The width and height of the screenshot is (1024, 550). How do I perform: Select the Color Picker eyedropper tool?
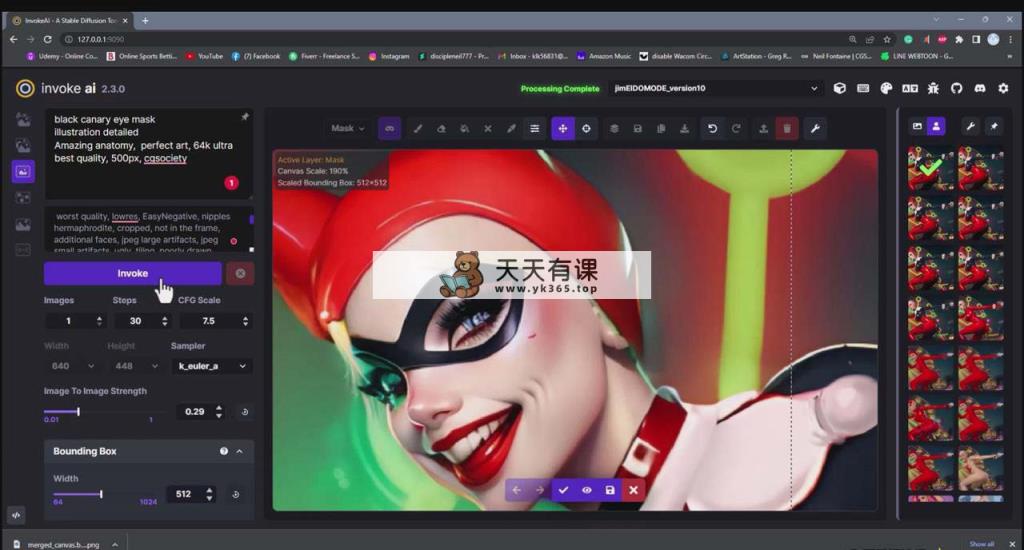click(511, 129)
